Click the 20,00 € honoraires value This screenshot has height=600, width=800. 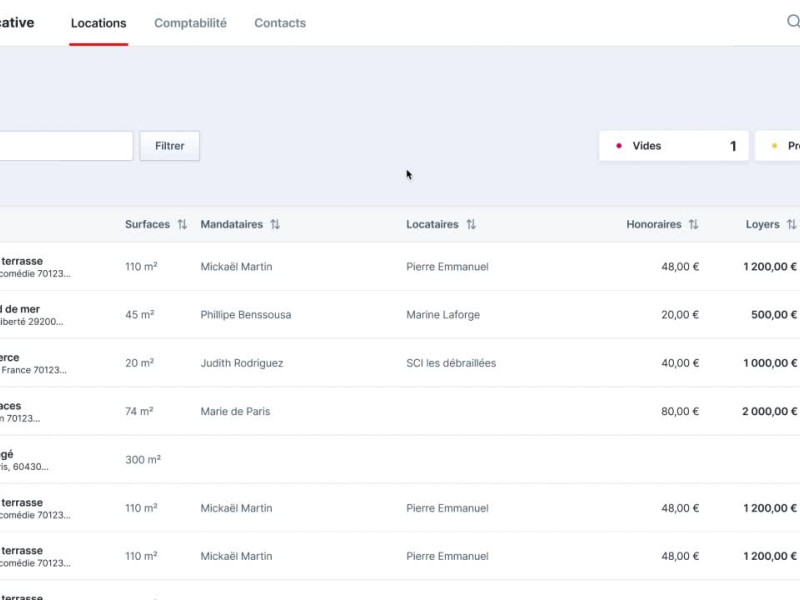click(680, 315)
